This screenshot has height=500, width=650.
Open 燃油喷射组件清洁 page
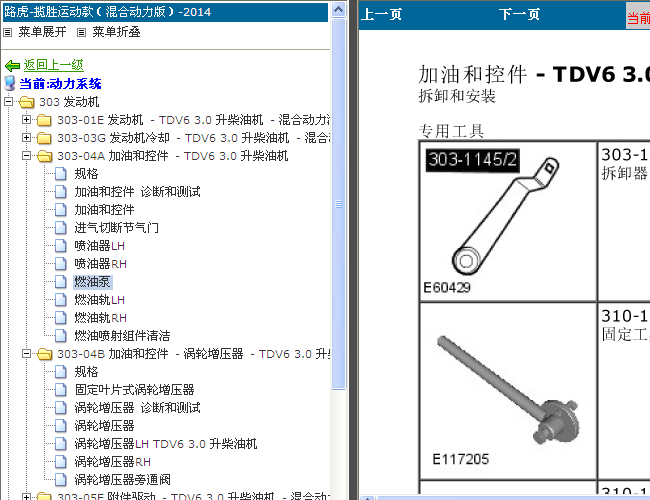122,336
